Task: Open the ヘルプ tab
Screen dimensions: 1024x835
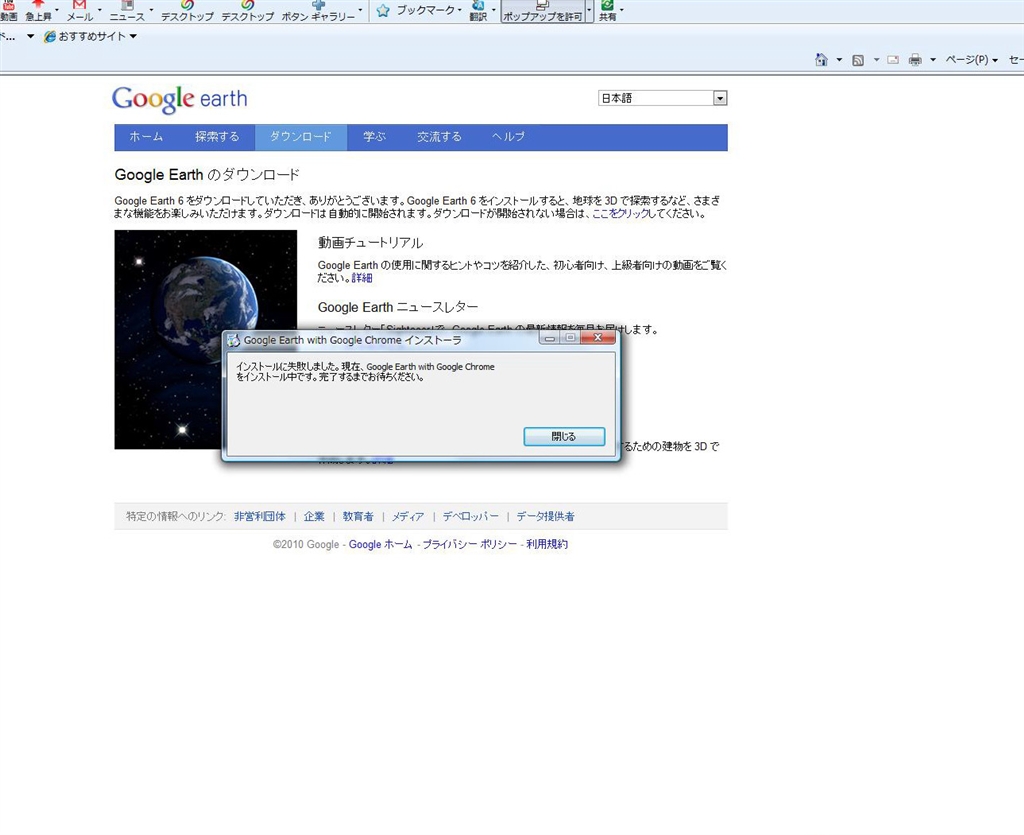Action: pos(508,137)
